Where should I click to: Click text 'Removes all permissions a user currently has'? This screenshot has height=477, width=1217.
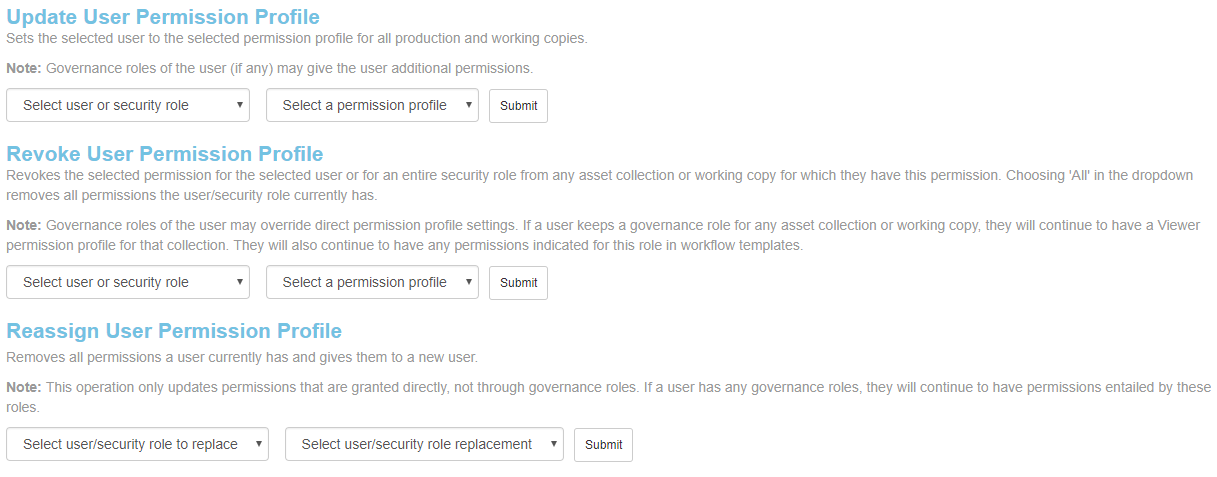242,357
